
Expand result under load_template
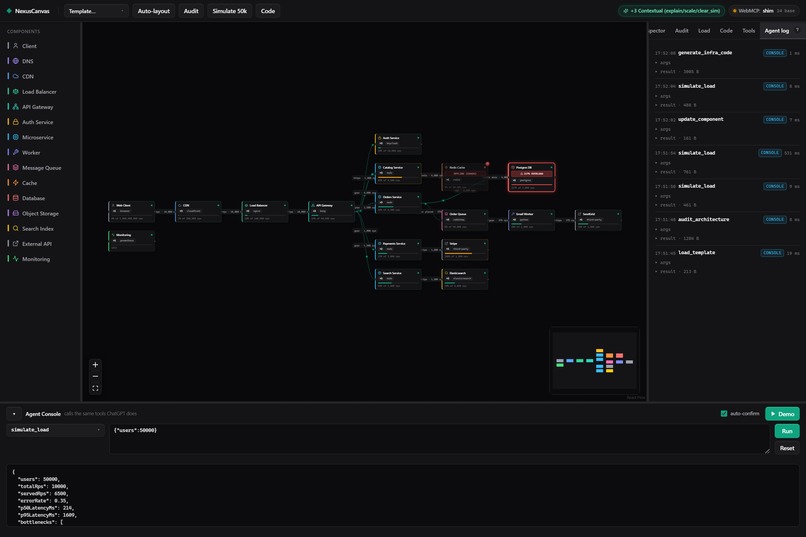(x=675, y=271)
